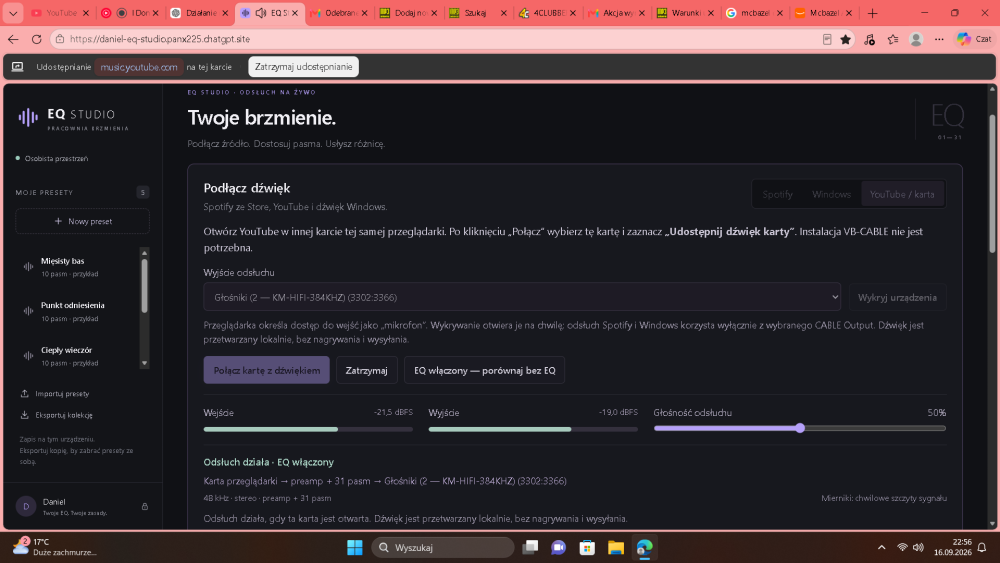Open File Explorer from the taskbar
The image size is (1000, 563).
(x=615, y=547)
